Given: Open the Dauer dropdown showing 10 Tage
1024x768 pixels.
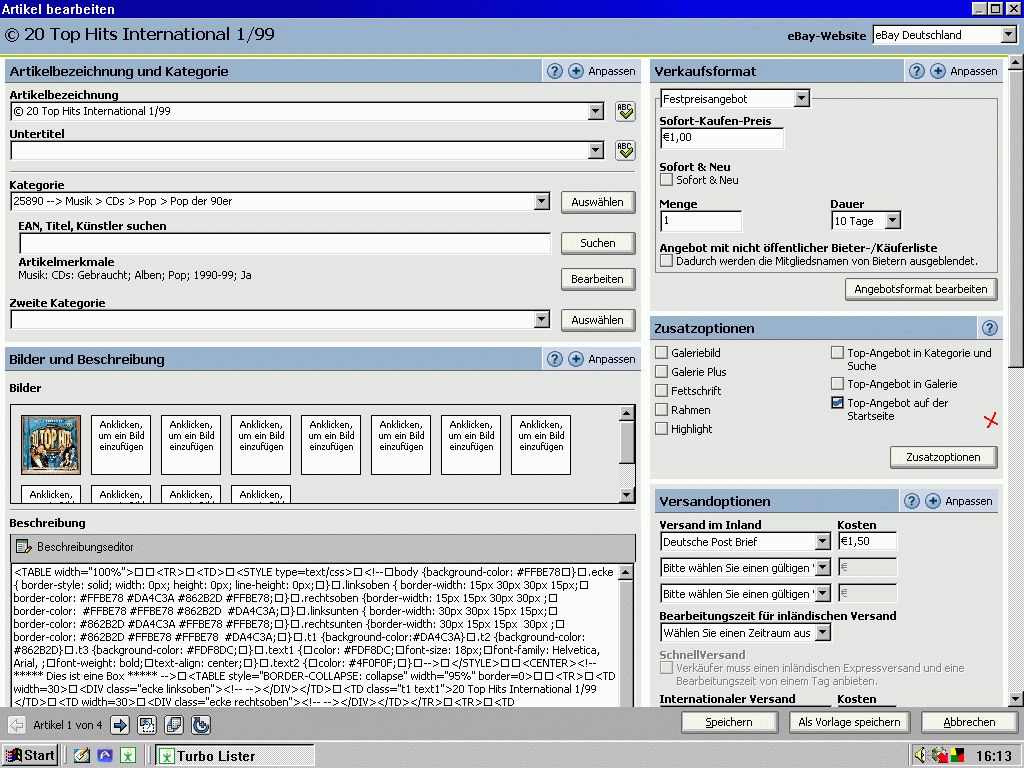Looking at the screenshot, I should (893, 221).
